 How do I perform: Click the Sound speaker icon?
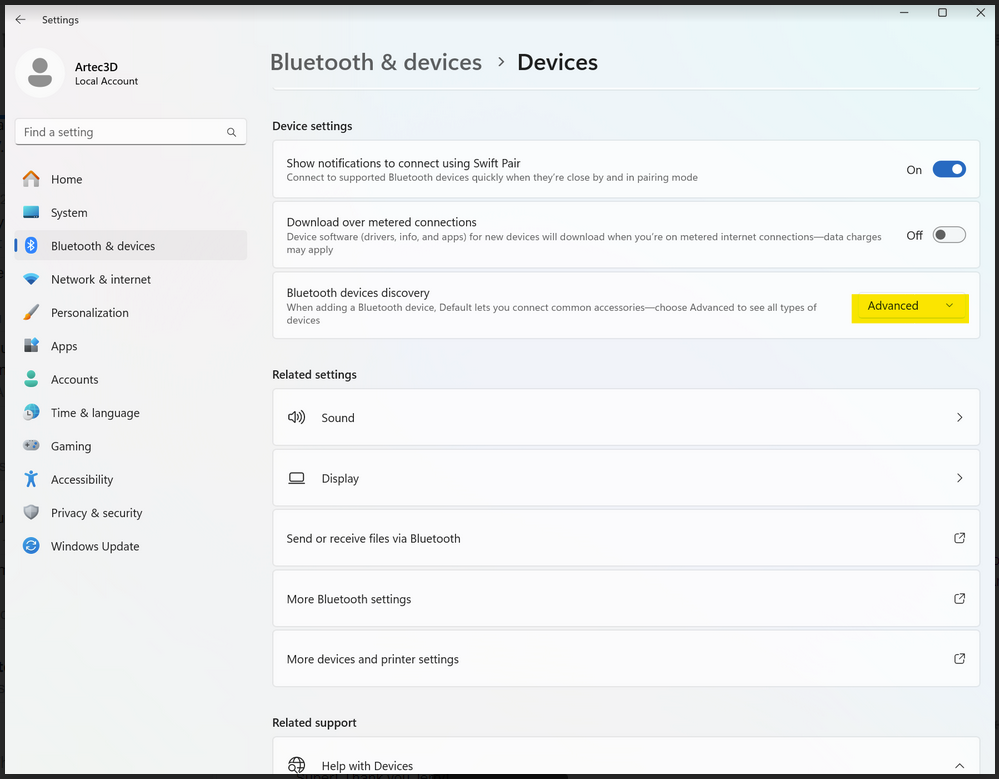[x=296, y=417]
